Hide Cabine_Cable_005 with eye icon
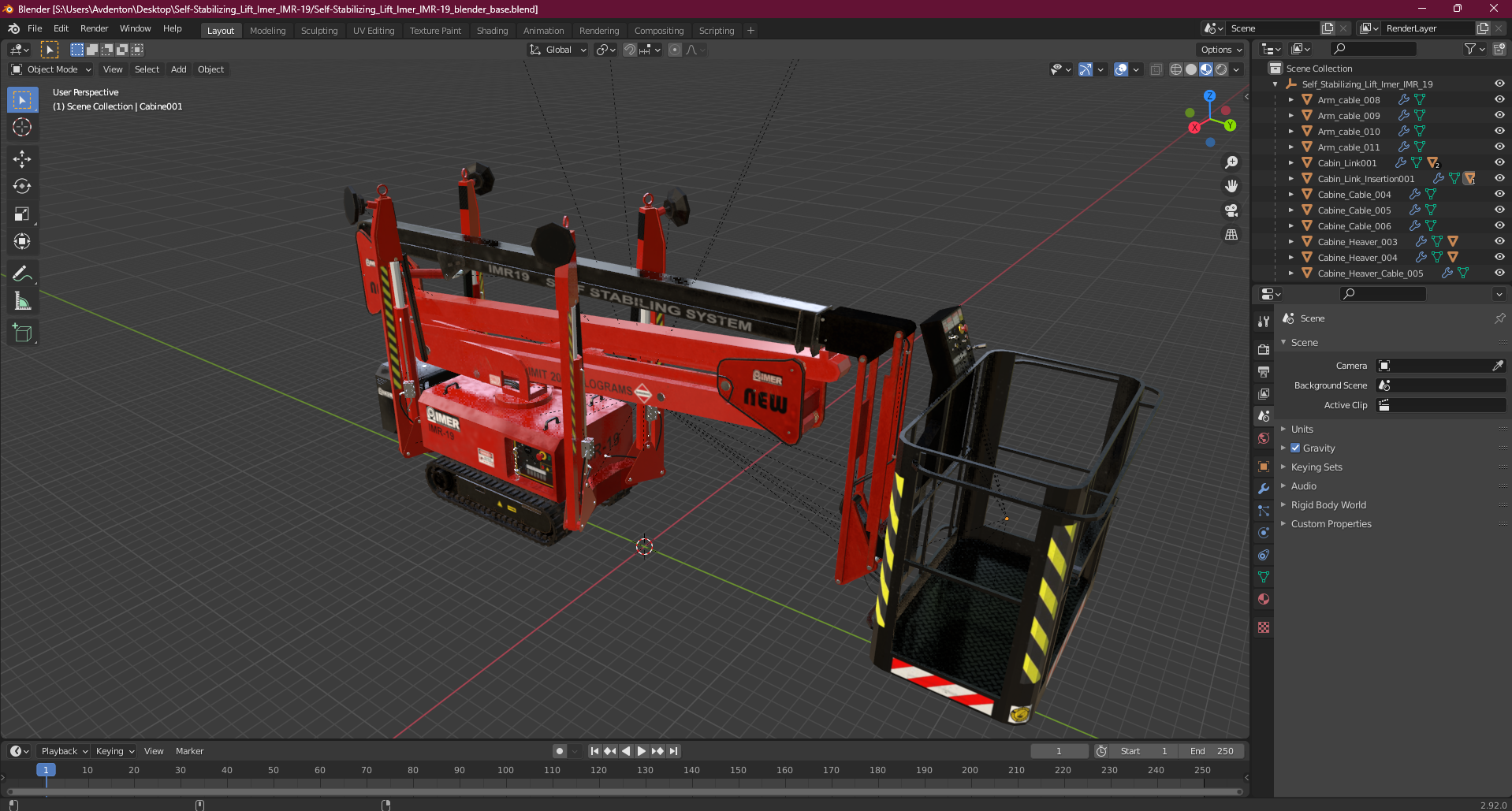The image size is (1512, 811). coord(1499,210)
